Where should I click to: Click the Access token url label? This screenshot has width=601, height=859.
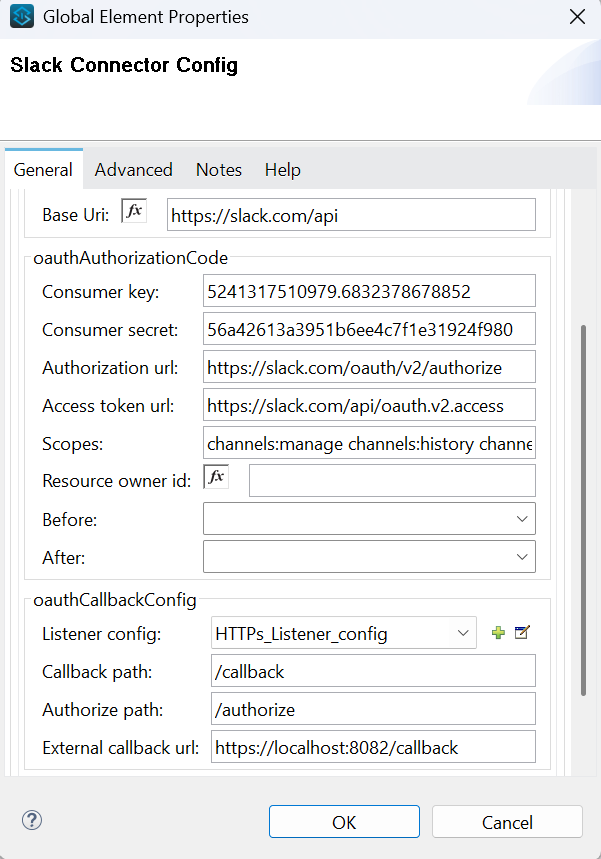click(108, 406)
